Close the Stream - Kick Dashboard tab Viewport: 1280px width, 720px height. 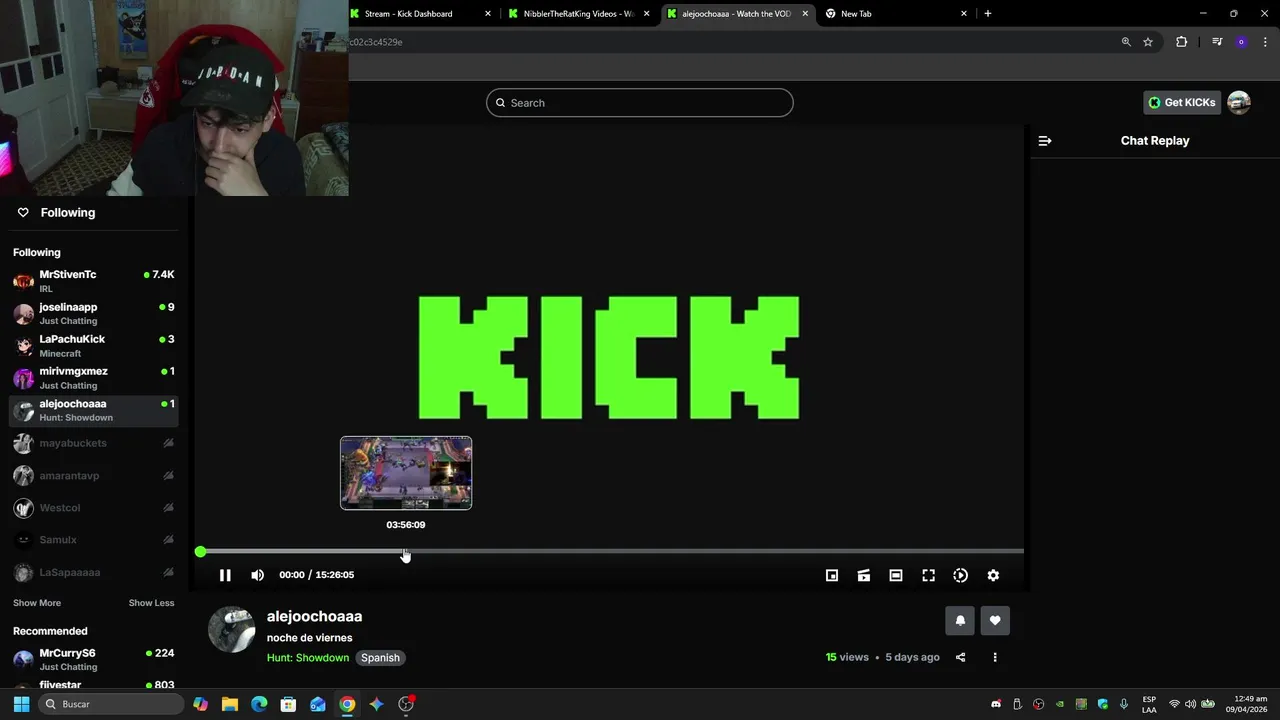pyautogui.click(x=488, y=14)
